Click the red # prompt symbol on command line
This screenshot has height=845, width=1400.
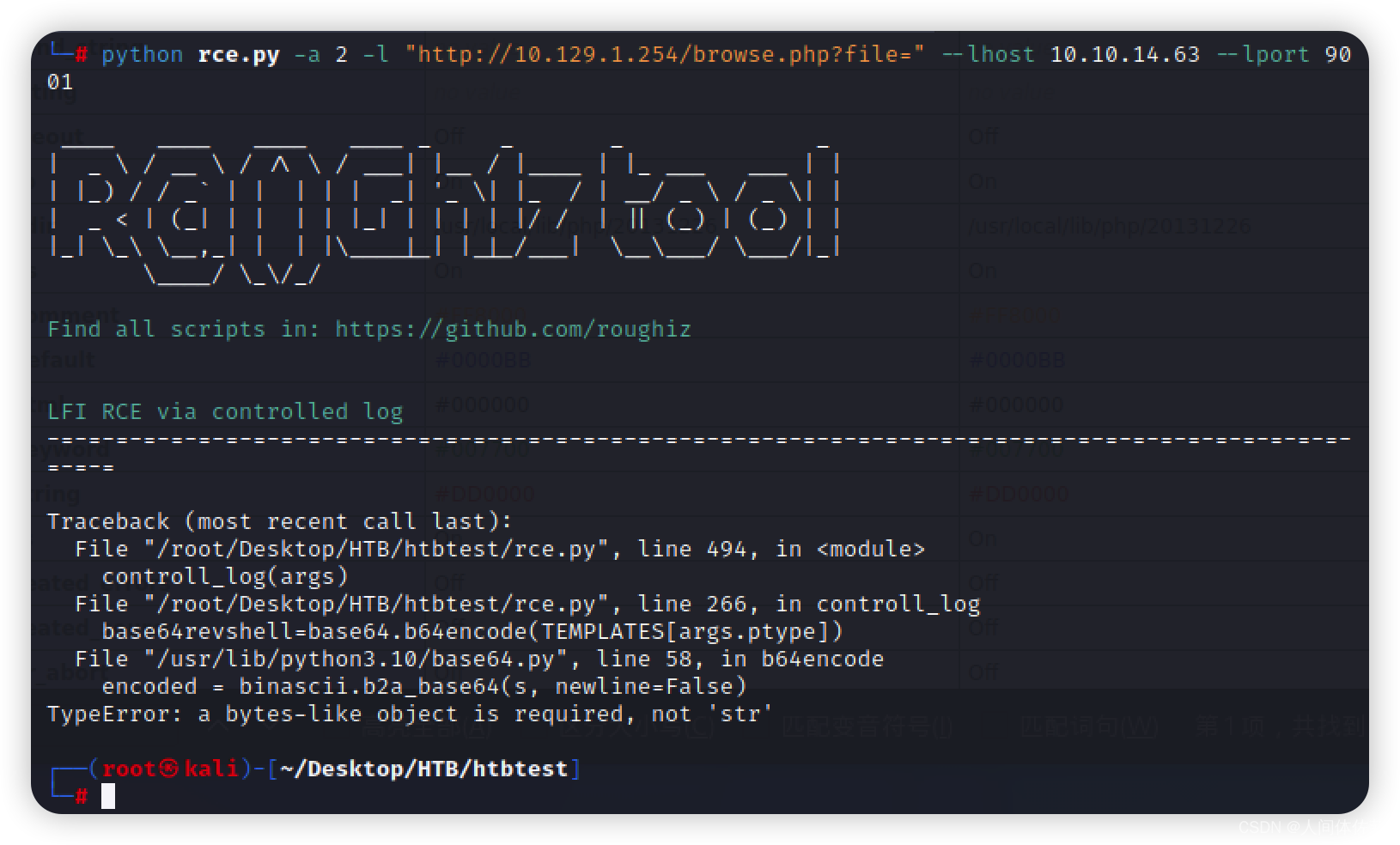click(x=82, y=796)
